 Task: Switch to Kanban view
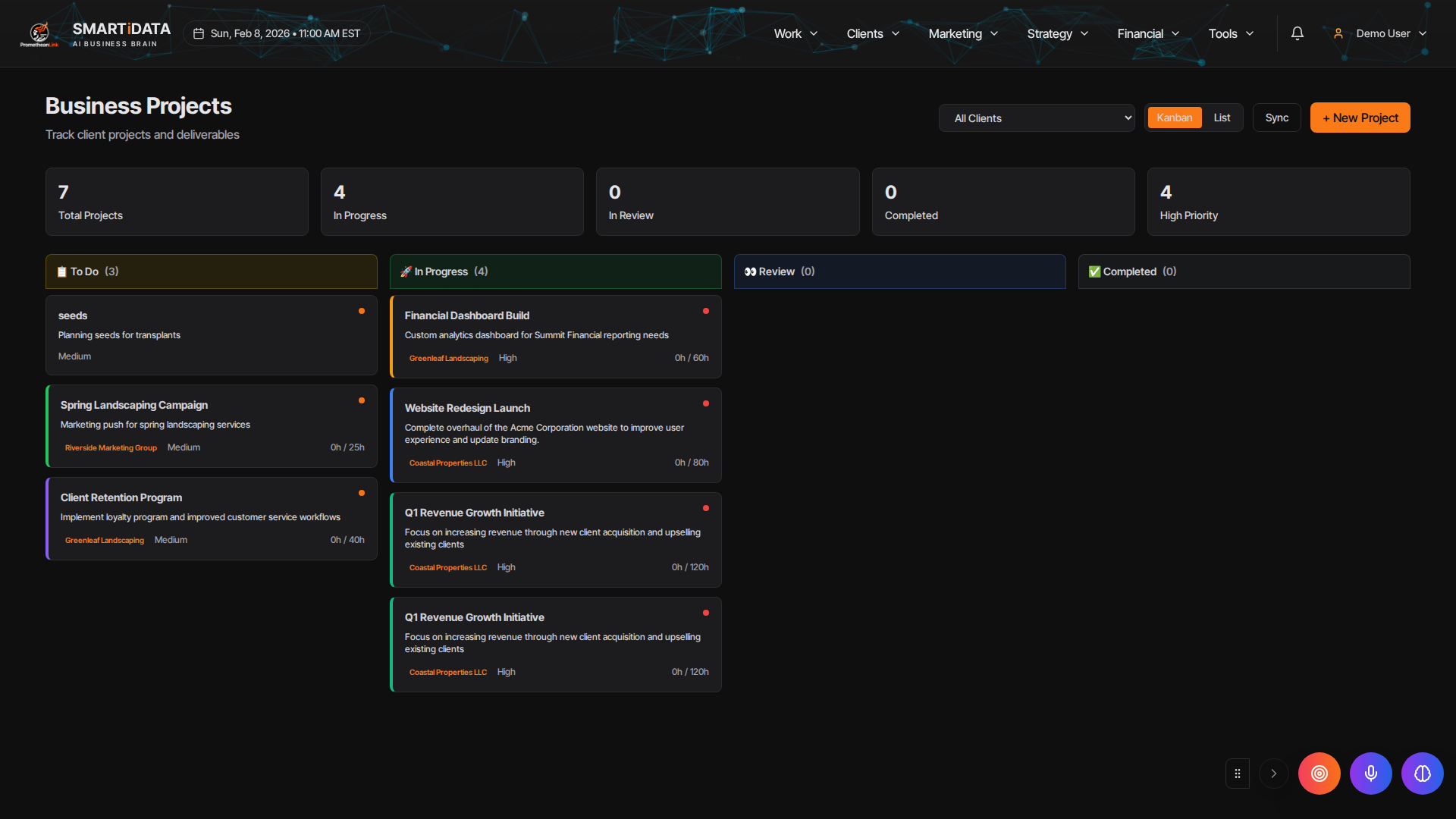1174,118
